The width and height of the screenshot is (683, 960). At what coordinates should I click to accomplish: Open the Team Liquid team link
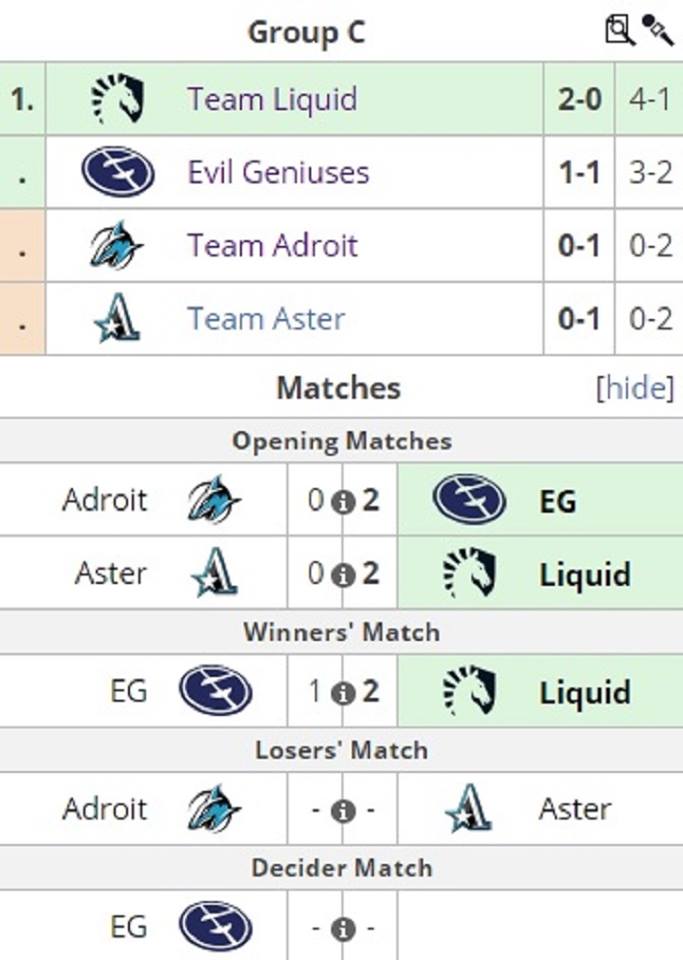[x=272, y=99]
